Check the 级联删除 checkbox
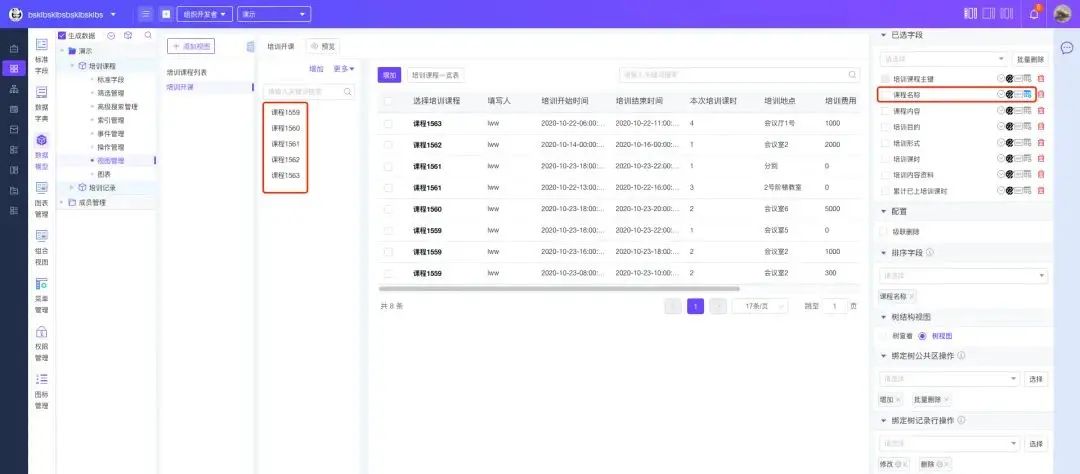The width and height of the screenshot is (1080, 474). click(885, 232)
